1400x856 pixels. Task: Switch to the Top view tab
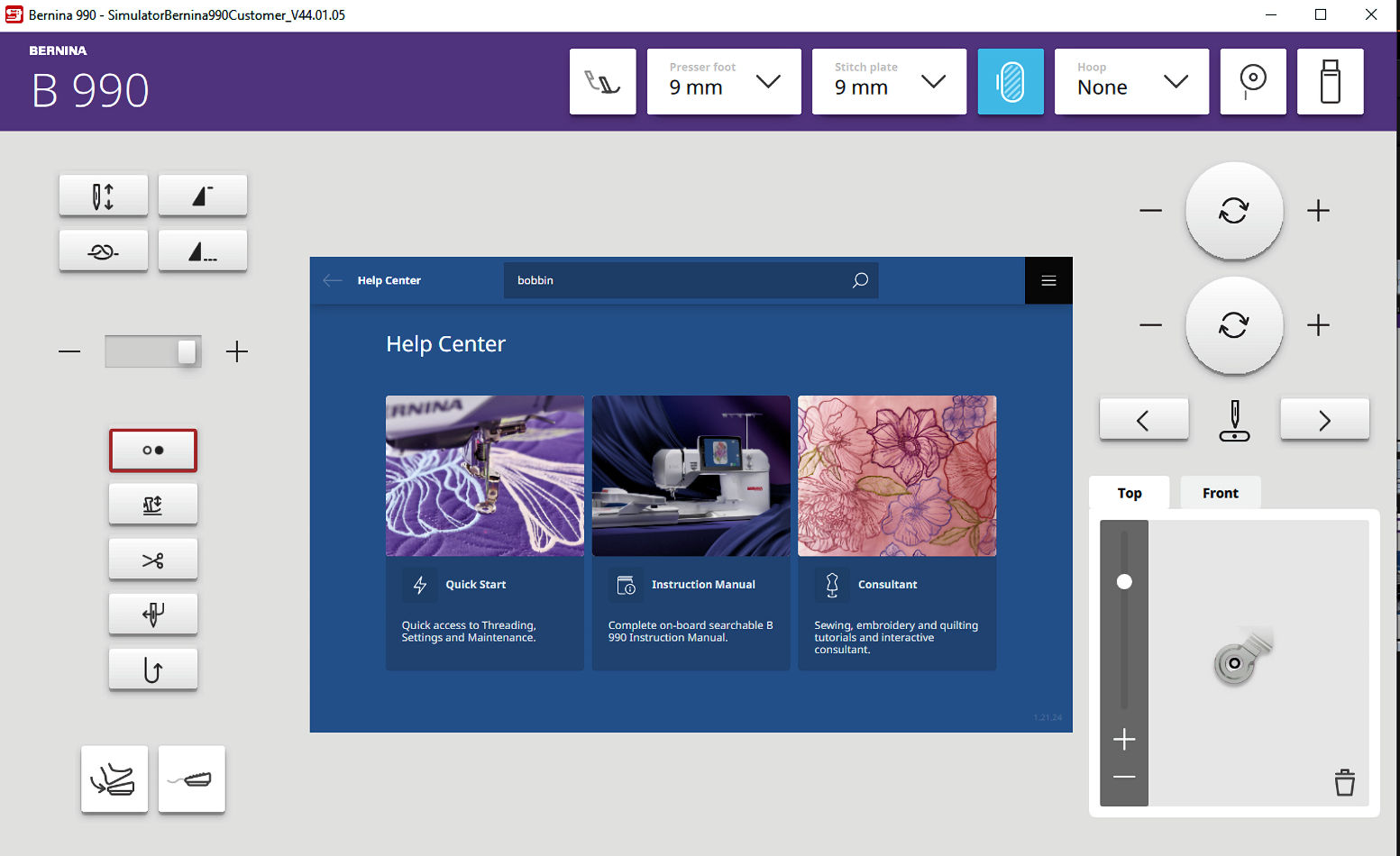click(x=1130, y=493)
